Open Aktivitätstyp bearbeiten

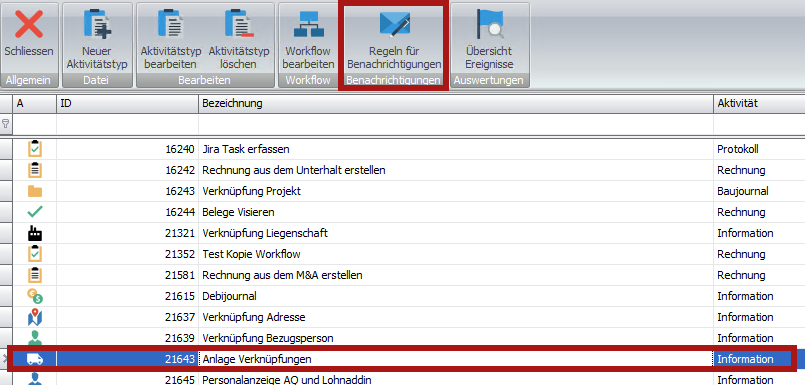[170, 38]
